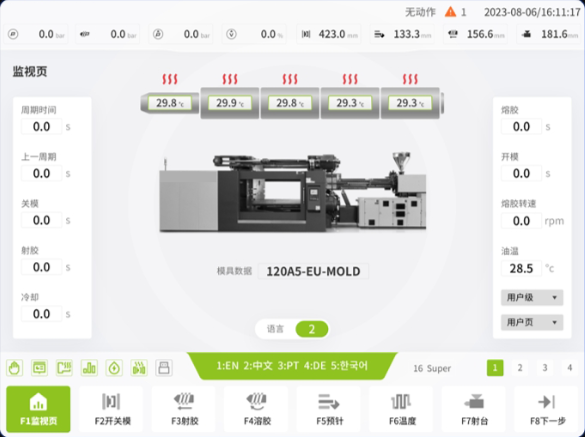Click the bar chart status icon
The height and width of the screenshot is (437, 585).
pos(89,368)
